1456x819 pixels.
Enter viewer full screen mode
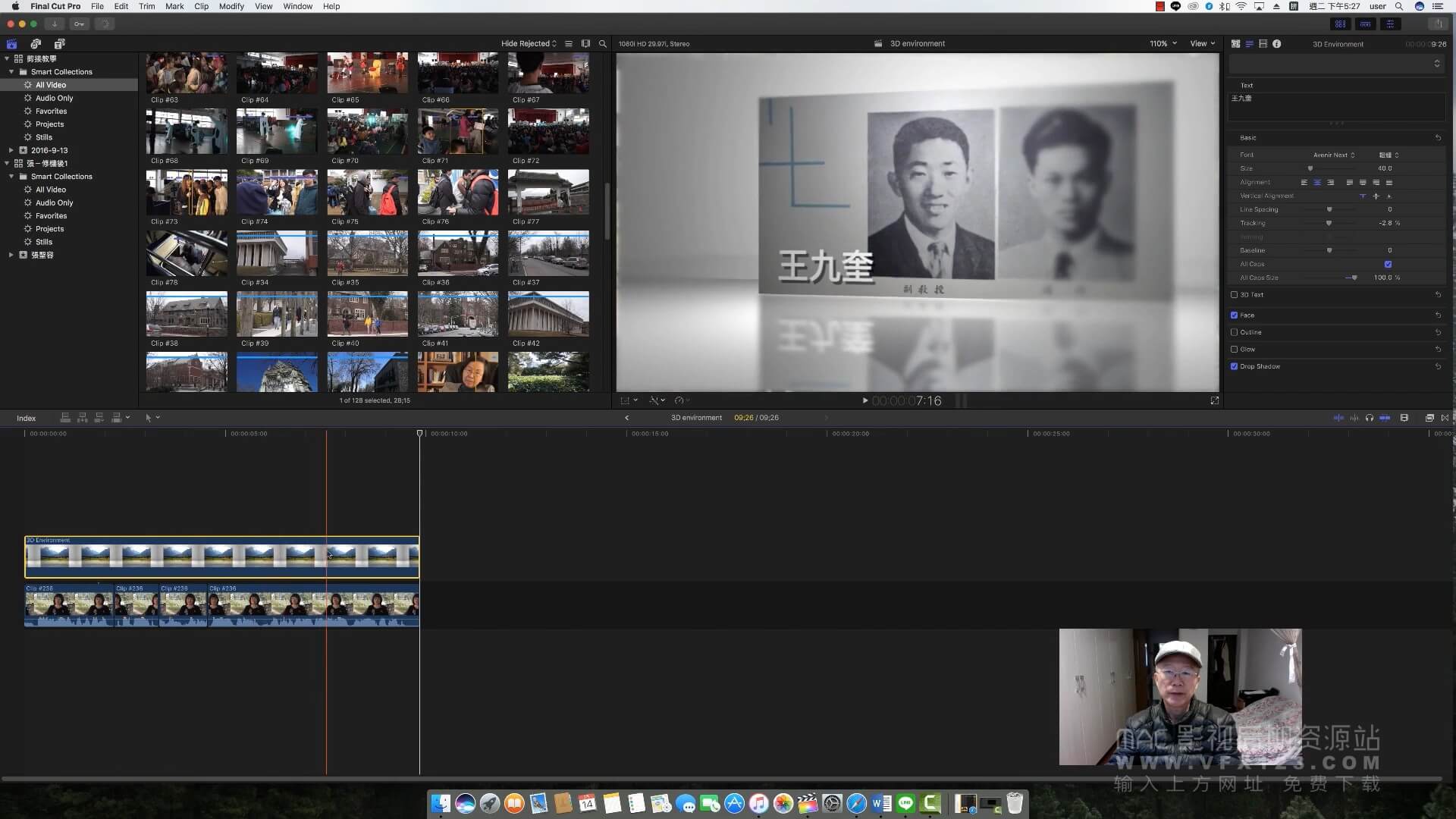1214,400
